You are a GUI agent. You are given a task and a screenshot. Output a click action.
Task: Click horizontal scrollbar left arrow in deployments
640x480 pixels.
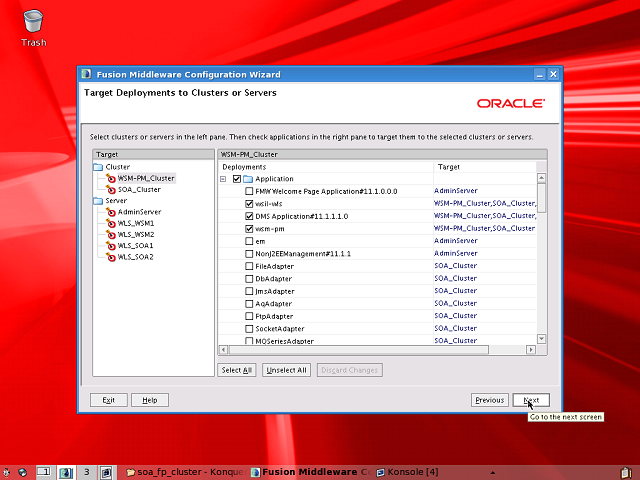coord(223,350)
